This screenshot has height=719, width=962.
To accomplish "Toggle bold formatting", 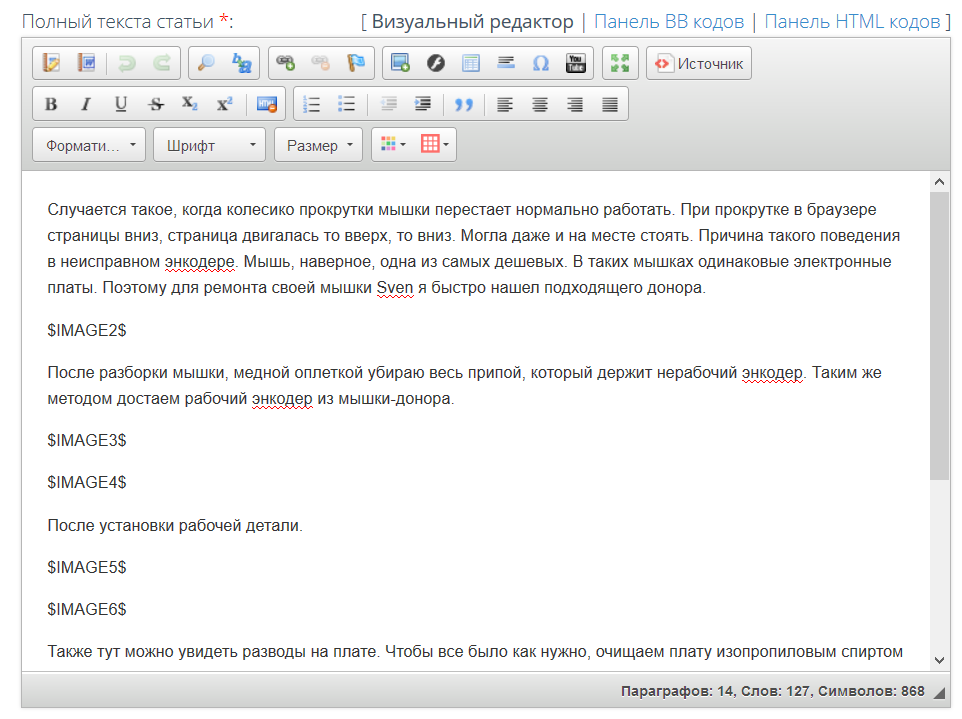I will click(x=51, y=104).
